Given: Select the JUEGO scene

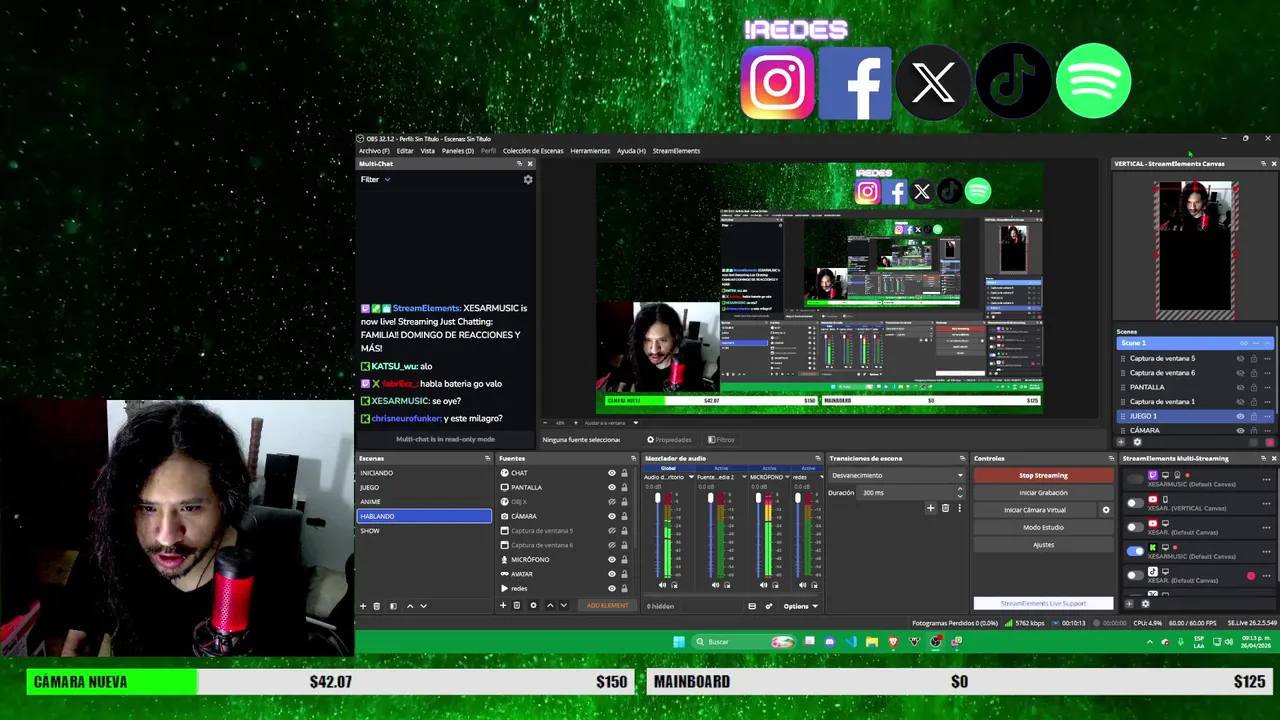Looking at the screenshot, I should pos(424,487).
